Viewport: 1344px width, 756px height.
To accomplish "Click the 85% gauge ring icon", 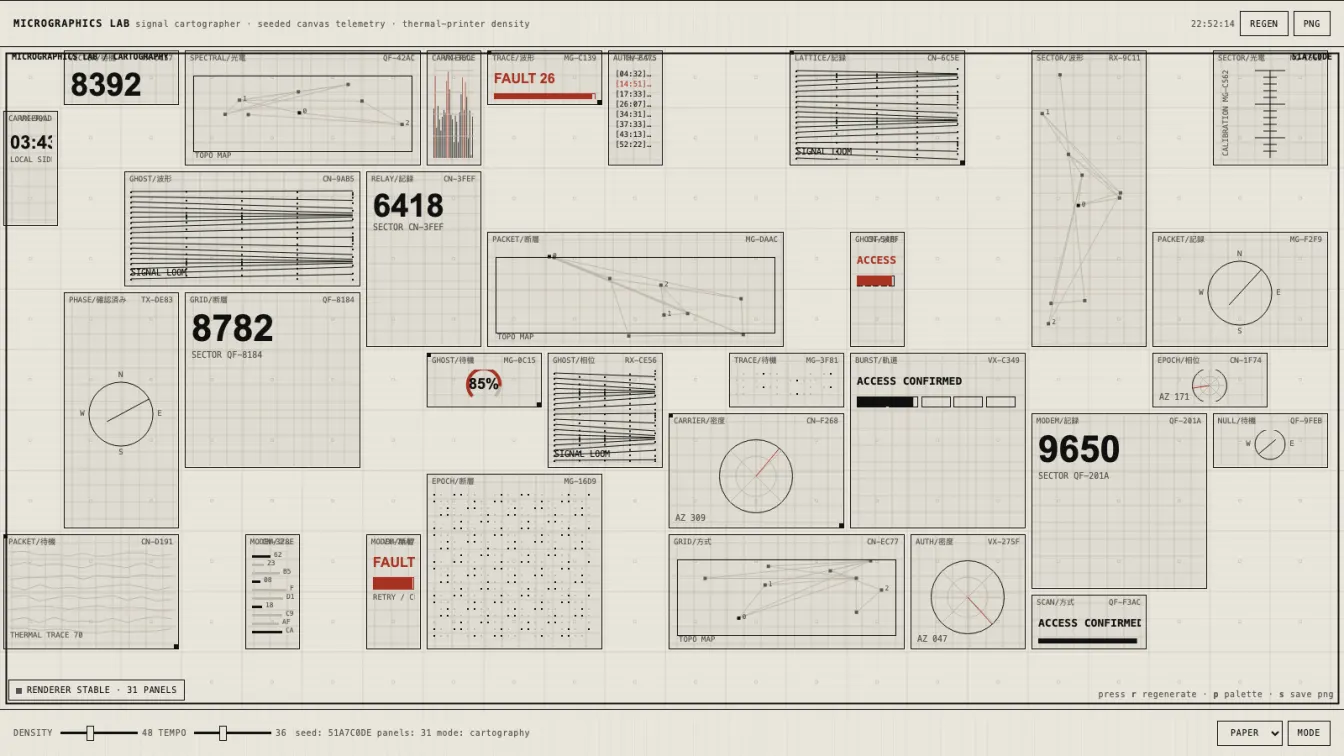I will (x=484, y=383).
